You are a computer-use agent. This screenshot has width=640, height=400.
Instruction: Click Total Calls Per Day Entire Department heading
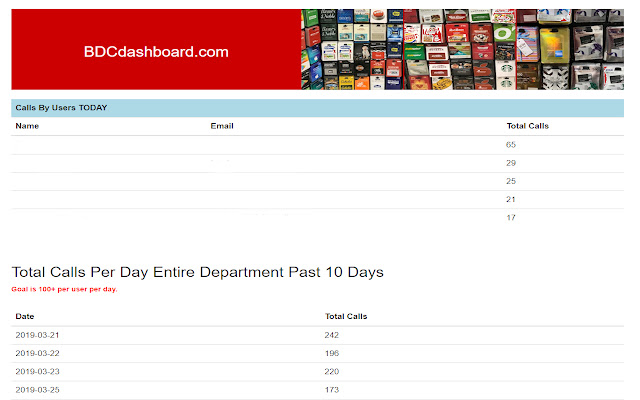coord(198,272)
